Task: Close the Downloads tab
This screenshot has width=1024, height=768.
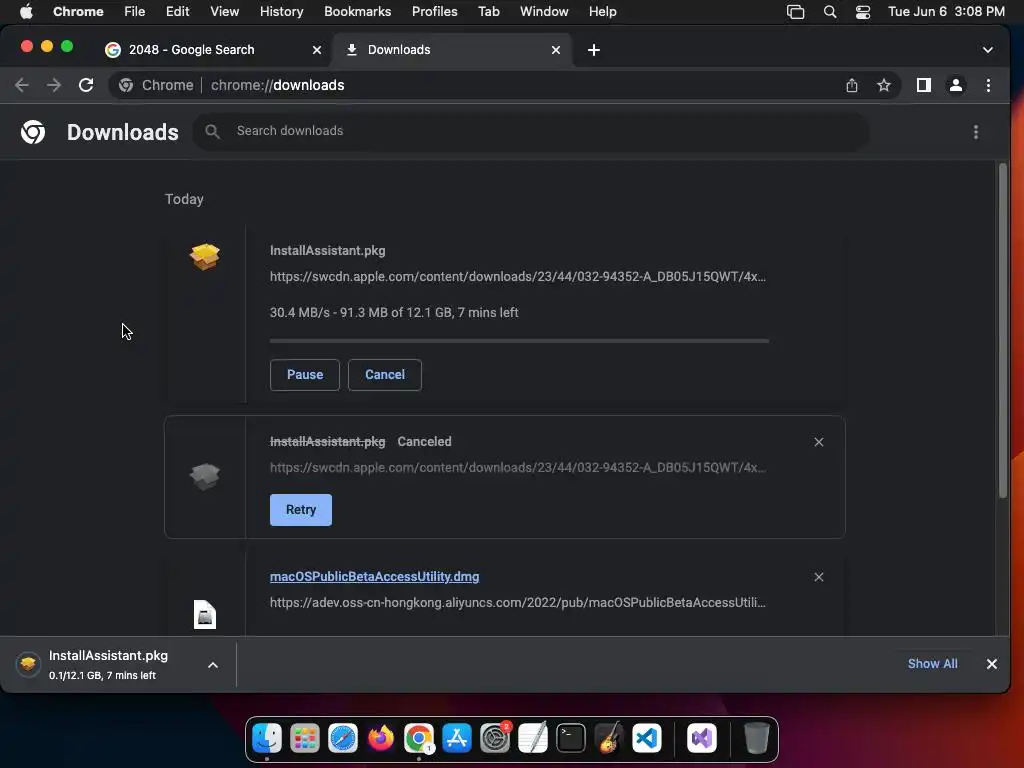Action: (x=556, y=50)
